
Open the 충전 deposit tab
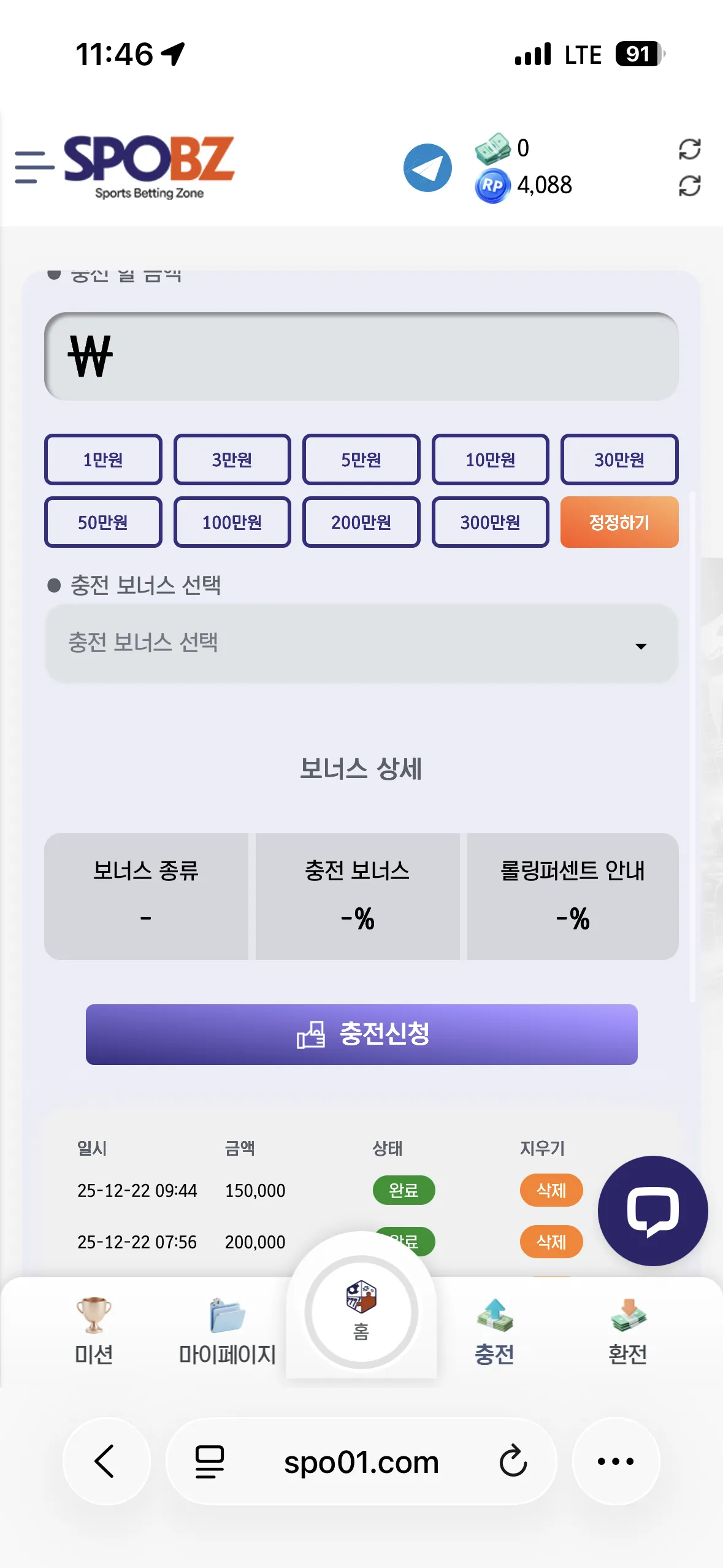[494, 1331]
